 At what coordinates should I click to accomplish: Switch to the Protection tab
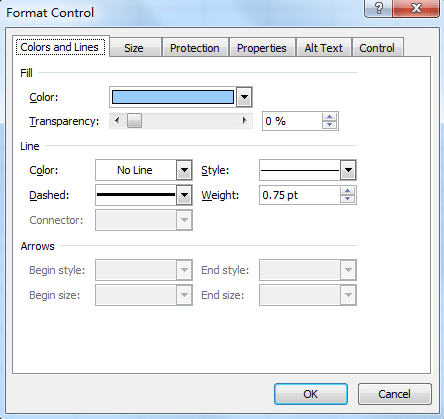(x=195, y=48)
